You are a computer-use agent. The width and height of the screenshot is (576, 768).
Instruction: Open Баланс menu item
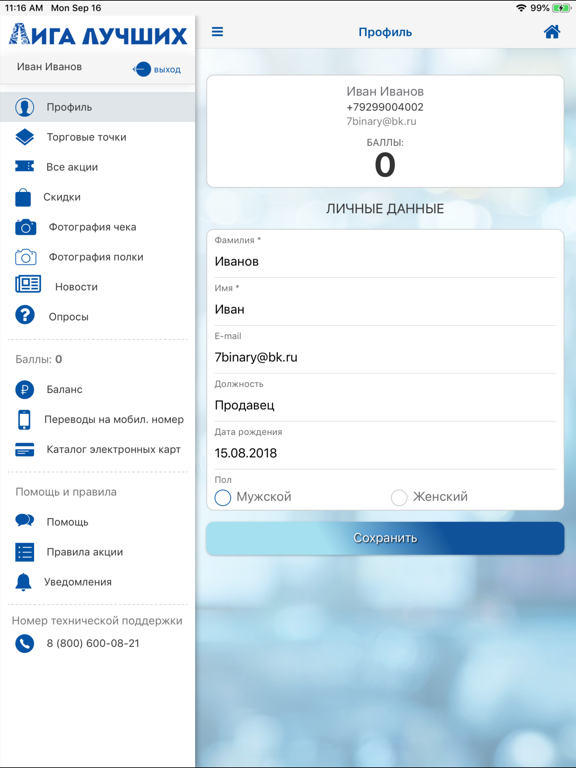(x=97, y=389)
